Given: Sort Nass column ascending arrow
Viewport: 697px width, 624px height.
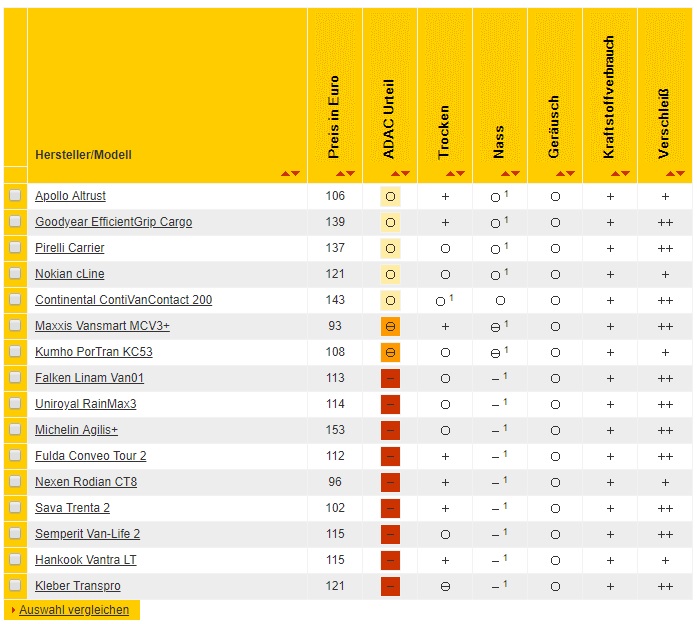Looking at the screenshot, I should click(x=505, y=173).
